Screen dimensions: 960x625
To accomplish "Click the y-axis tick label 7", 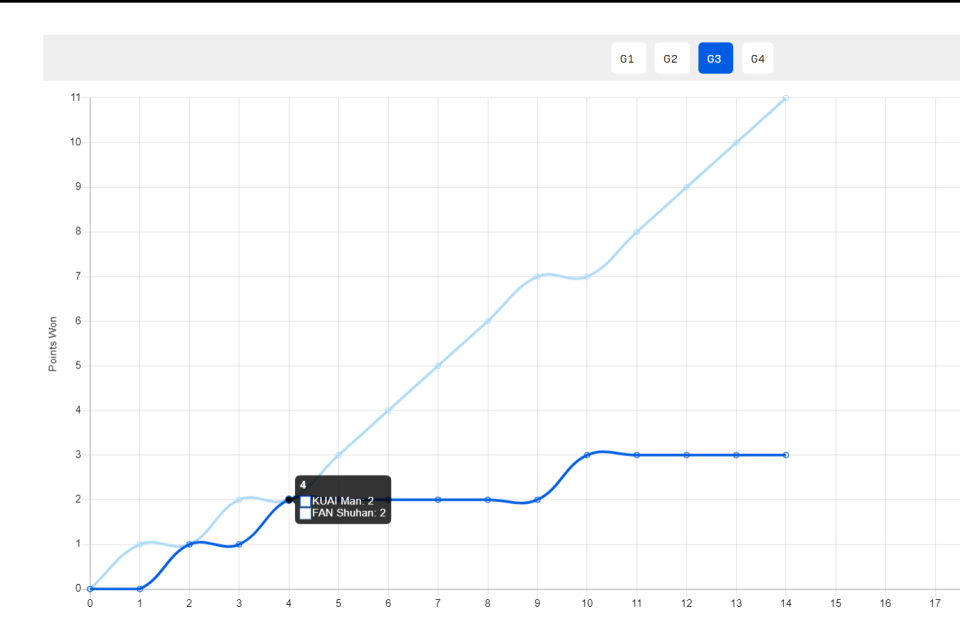I will (78, 276).
